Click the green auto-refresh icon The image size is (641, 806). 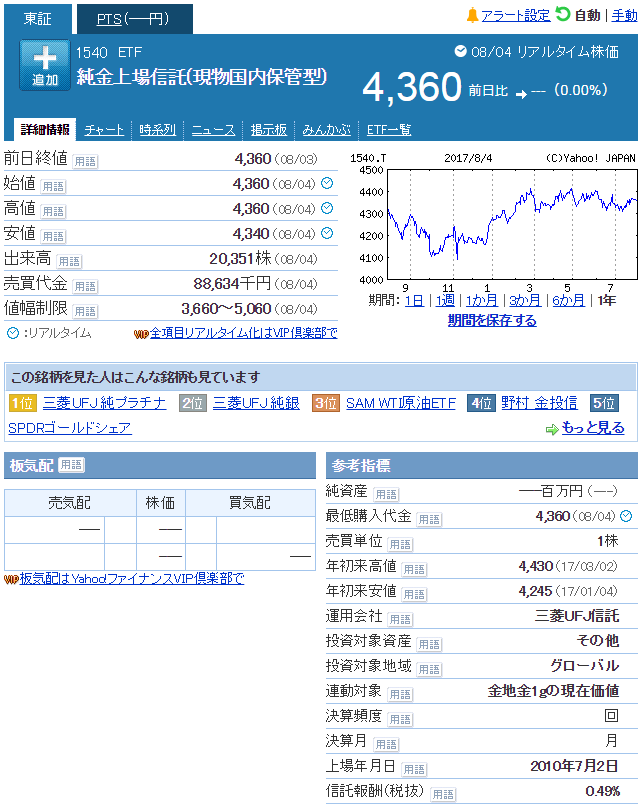point(563,14)
